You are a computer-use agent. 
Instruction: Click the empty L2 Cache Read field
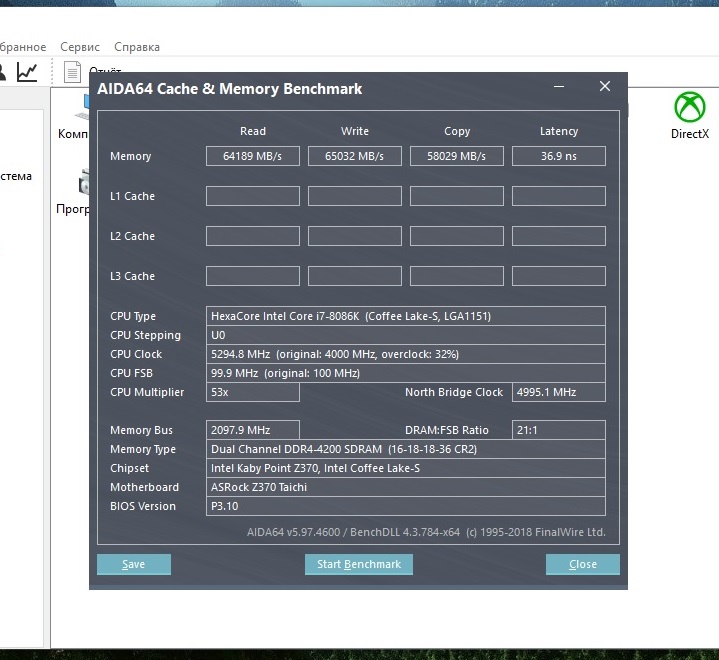click(253, 236)
